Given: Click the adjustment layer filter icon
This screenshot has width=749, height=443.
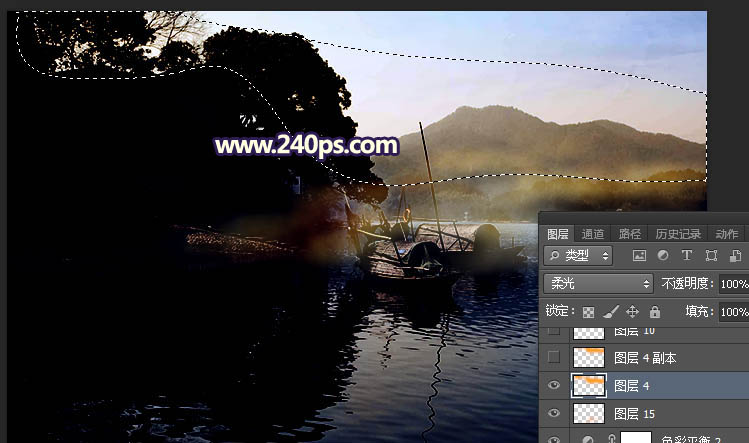Looking at the screenshot, I should tap(663, 256).
